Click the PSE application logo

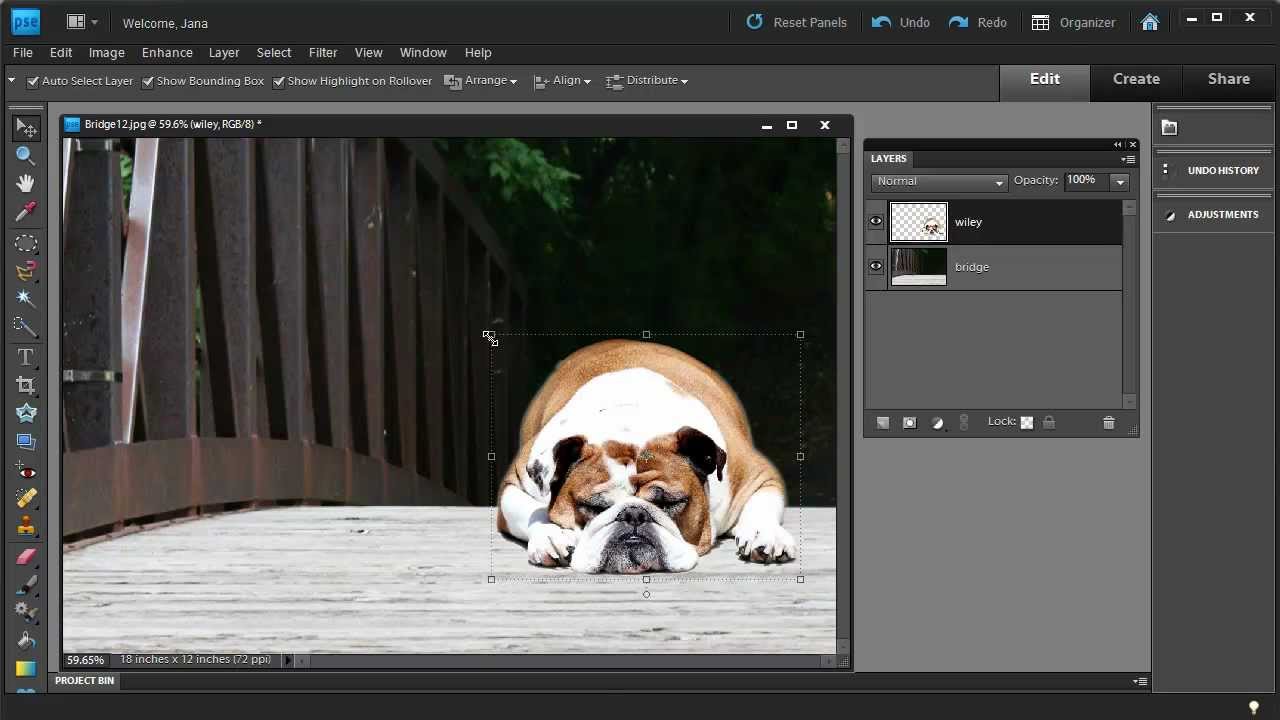click(x=25, y=21)
